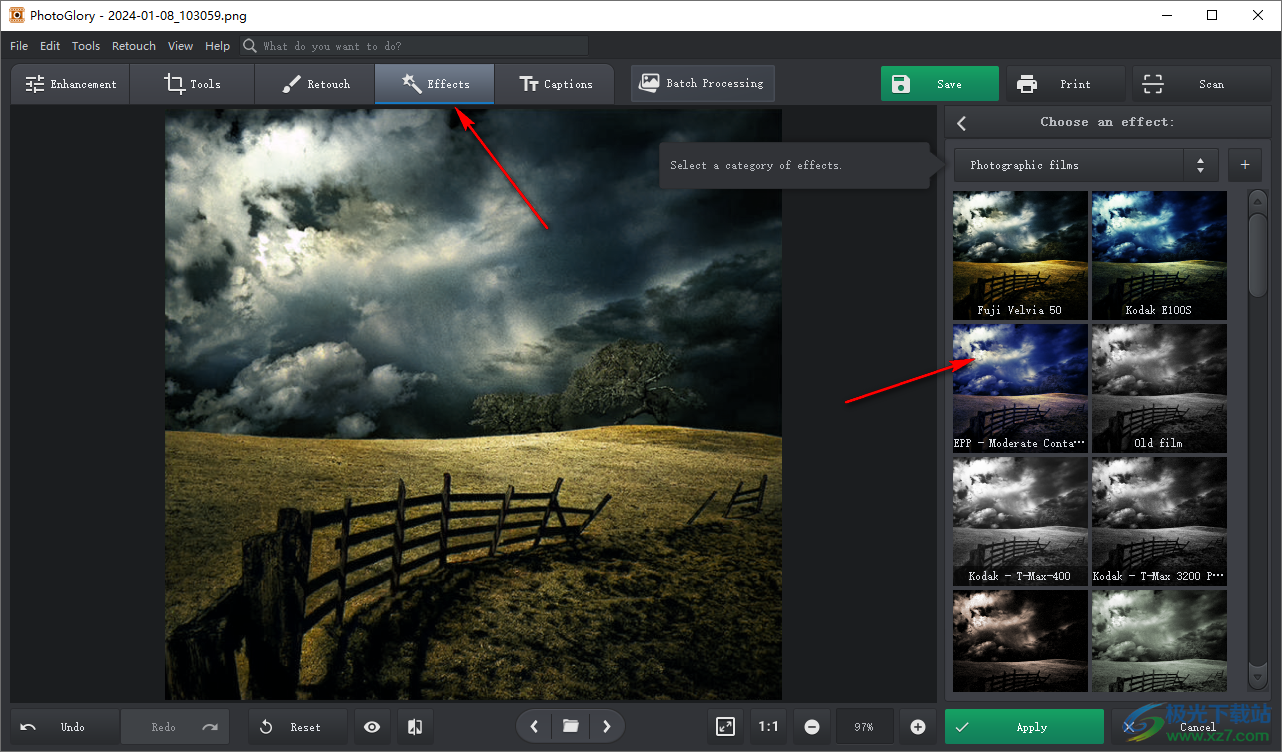The height and width of the screenshot is (752, 1282).
Task: Click the Scan button
Action: coord(1201,84)
